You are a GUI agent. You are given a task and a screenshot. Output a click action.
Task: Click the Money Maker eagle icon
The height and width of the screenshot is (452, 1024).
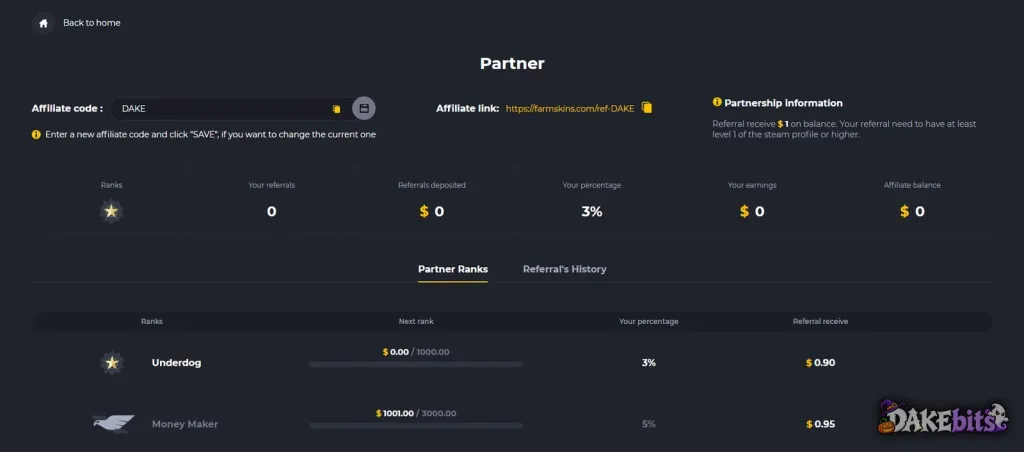(x=113, y=423)
